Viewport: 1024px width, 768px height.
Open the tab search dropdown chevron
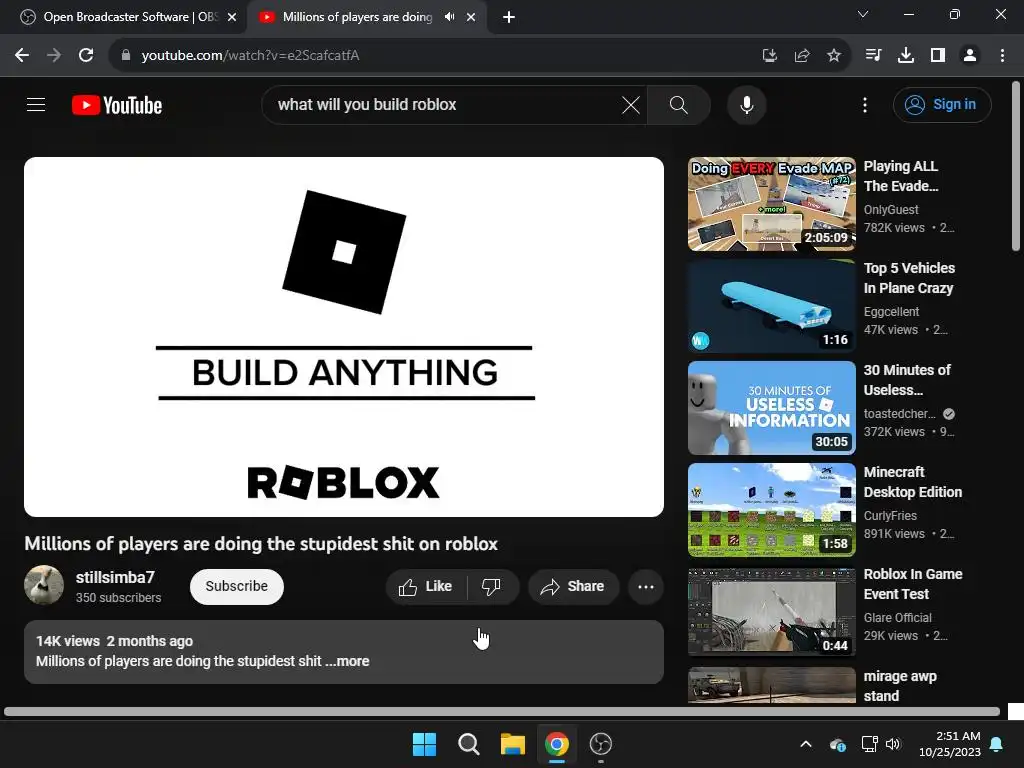pyautogui.click(x=863, y=14)
